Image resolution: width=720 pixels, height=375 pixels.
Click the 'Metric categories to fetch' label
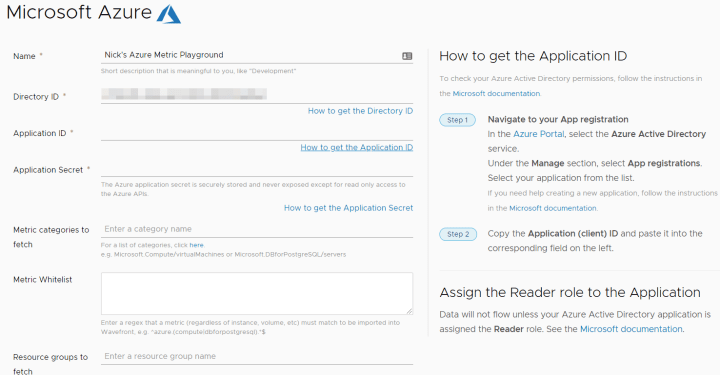[51, 237]
